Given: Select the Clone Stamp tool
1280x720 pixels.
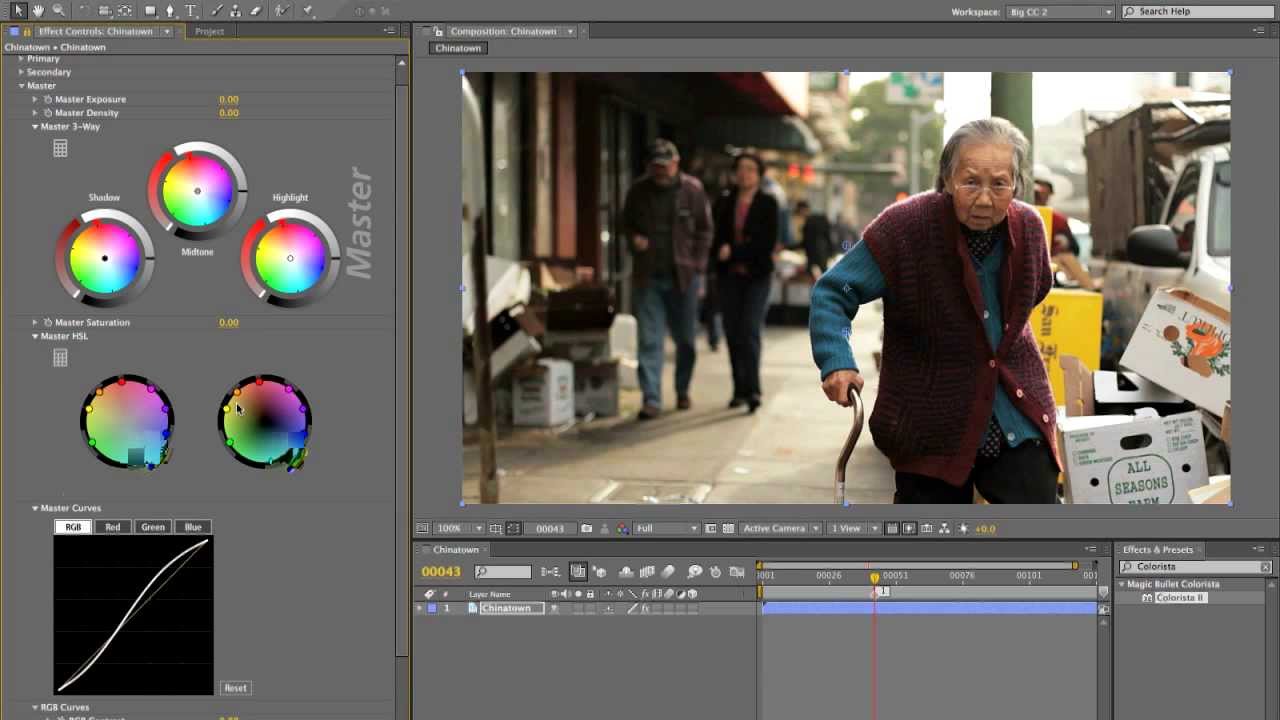Looking at the screenshot, I should click(x=236, y=11).
